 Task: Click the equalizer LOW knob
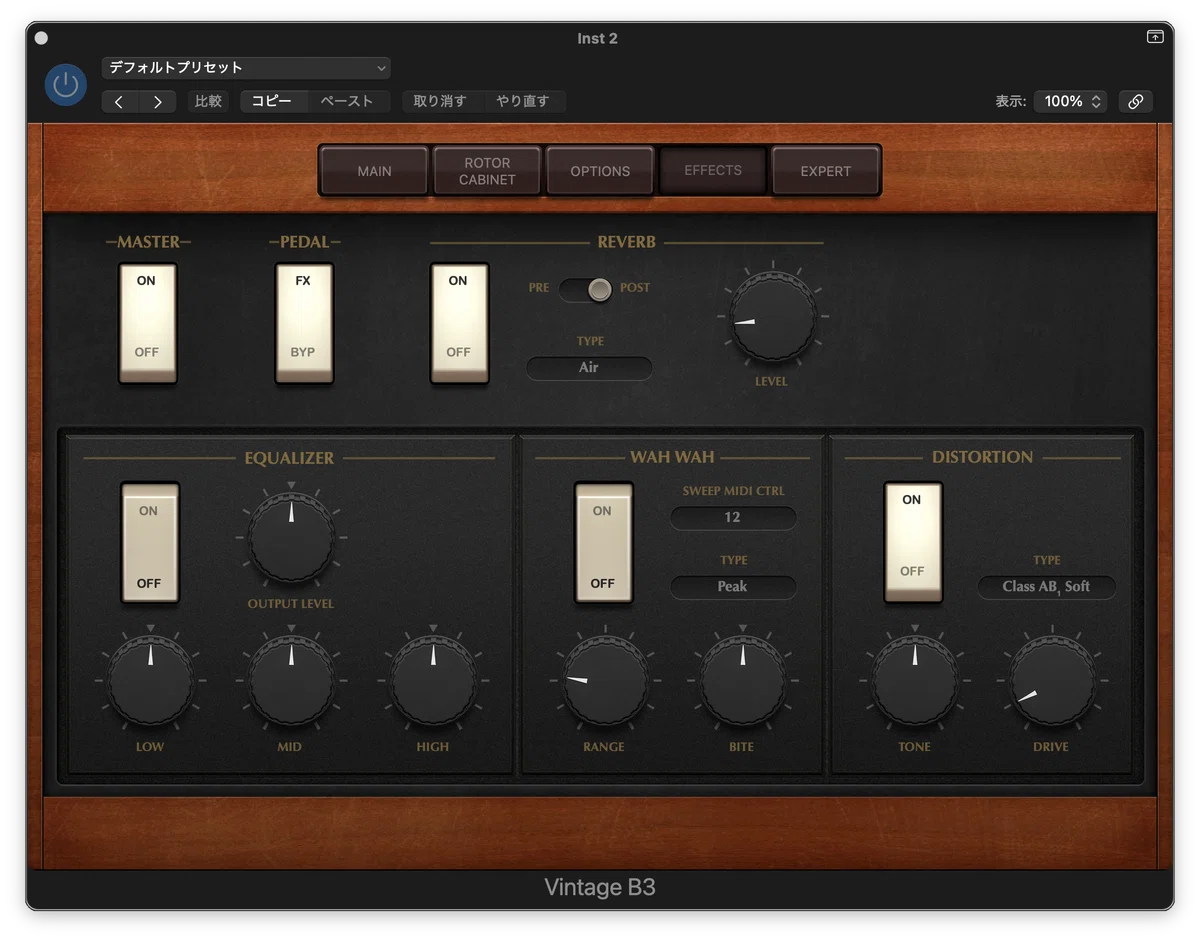coord(150,683)
